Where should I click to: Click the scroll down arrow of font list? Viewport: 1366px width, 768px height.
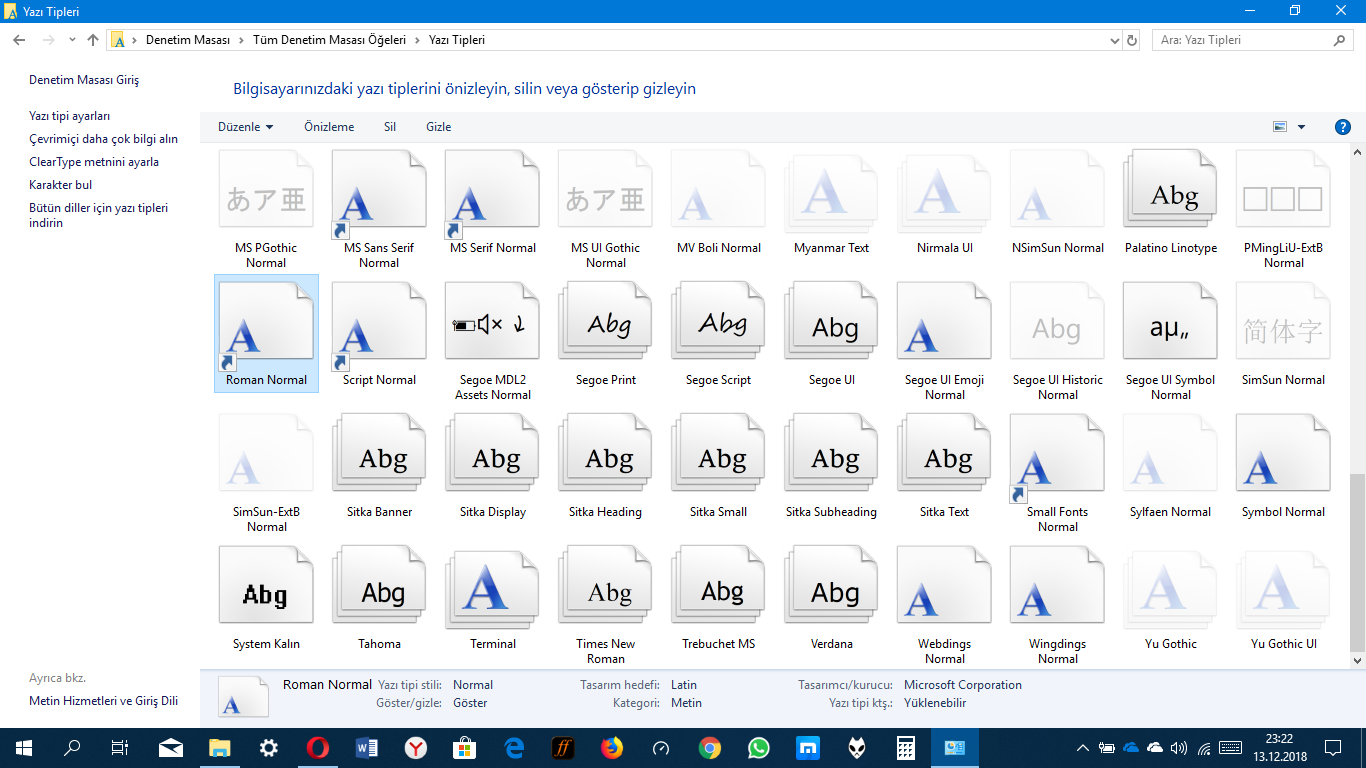[1357, 661]
